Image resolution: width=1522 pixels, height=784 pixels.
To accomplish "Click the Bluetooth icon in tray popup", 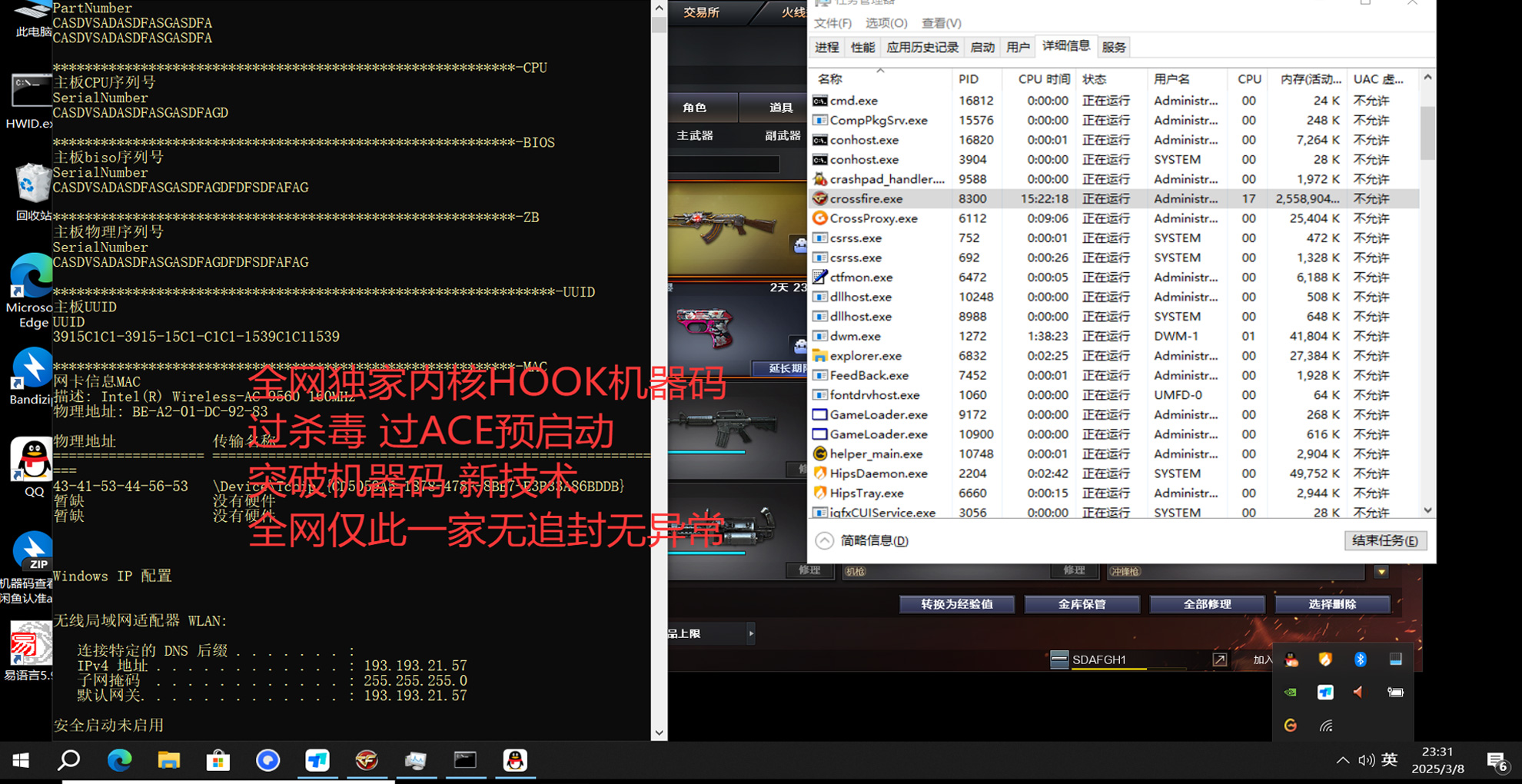I will pyautogui.click(x=1360, y=659).
